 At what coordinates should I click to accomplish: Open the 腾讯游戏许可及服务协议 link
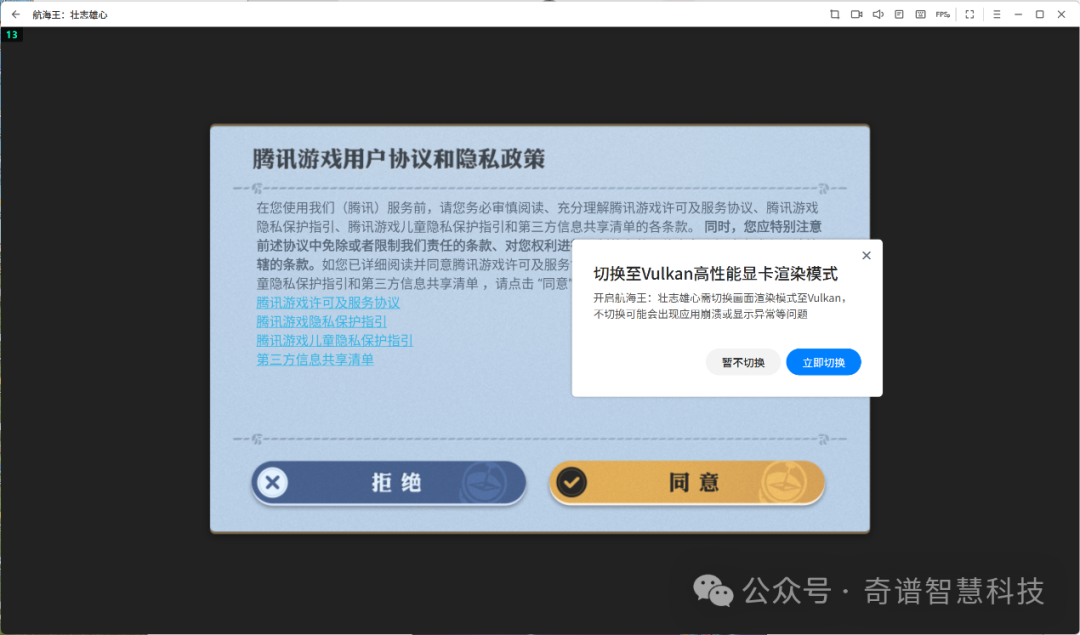tap(328, 302)
